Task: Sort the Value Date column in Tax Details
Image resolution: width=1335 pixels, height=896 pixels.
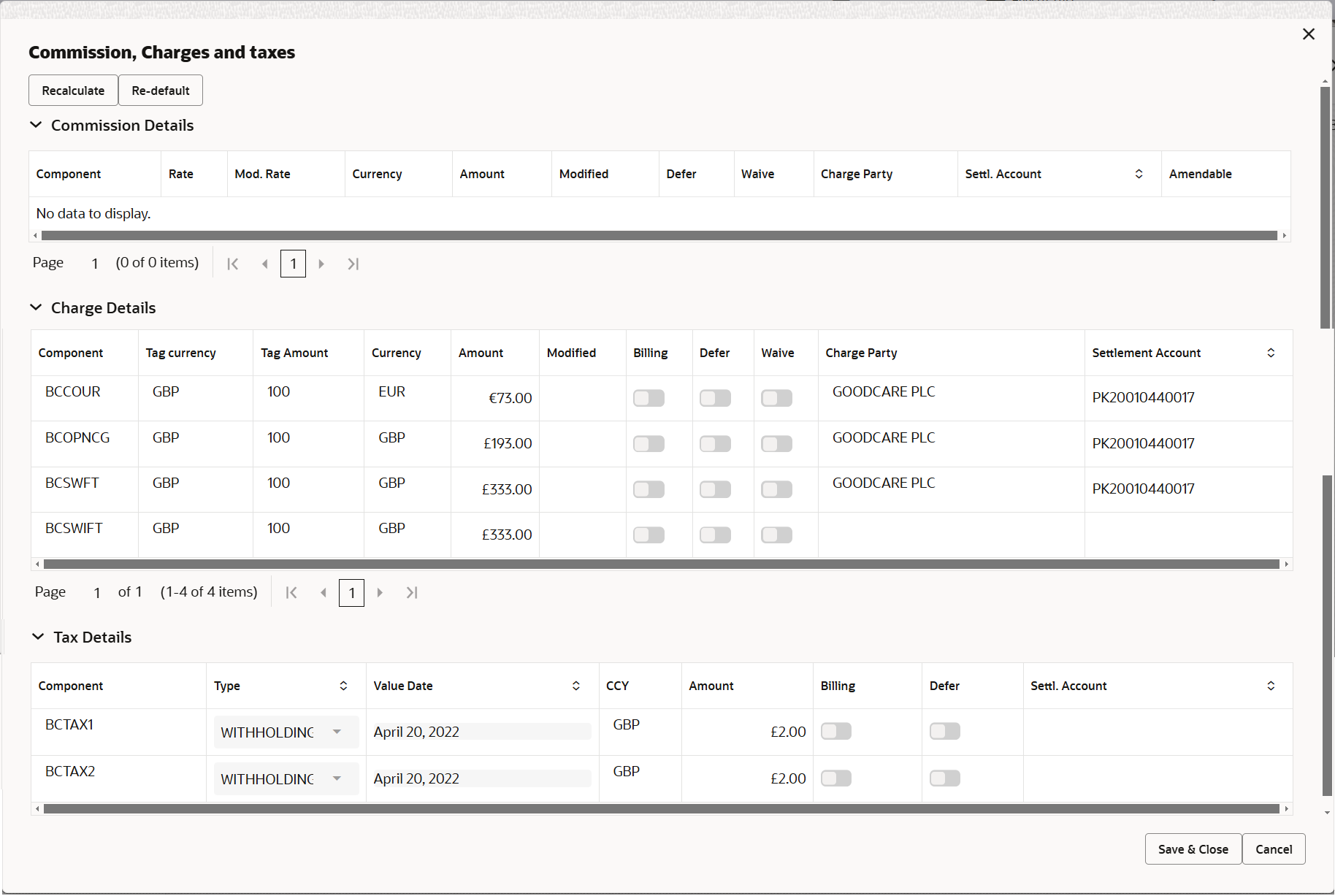Action: pyautogui.click(x=575, y=685)
